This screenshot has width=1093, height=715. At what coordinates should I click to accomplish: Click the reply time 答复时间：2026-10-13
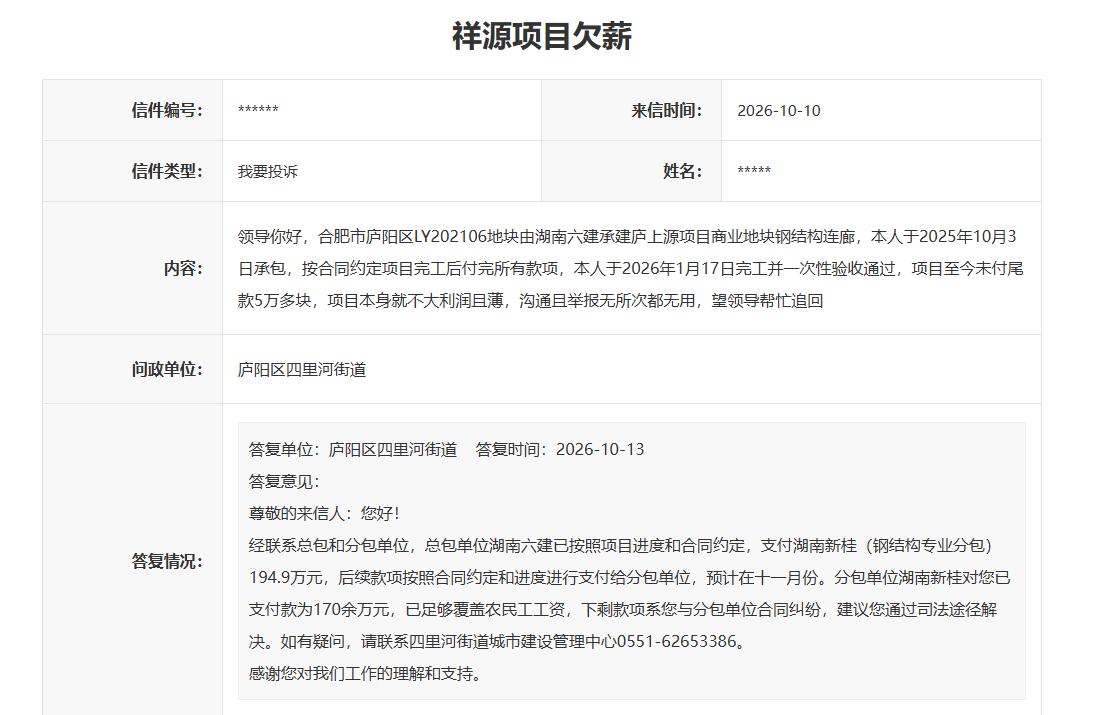click(560, 449)
